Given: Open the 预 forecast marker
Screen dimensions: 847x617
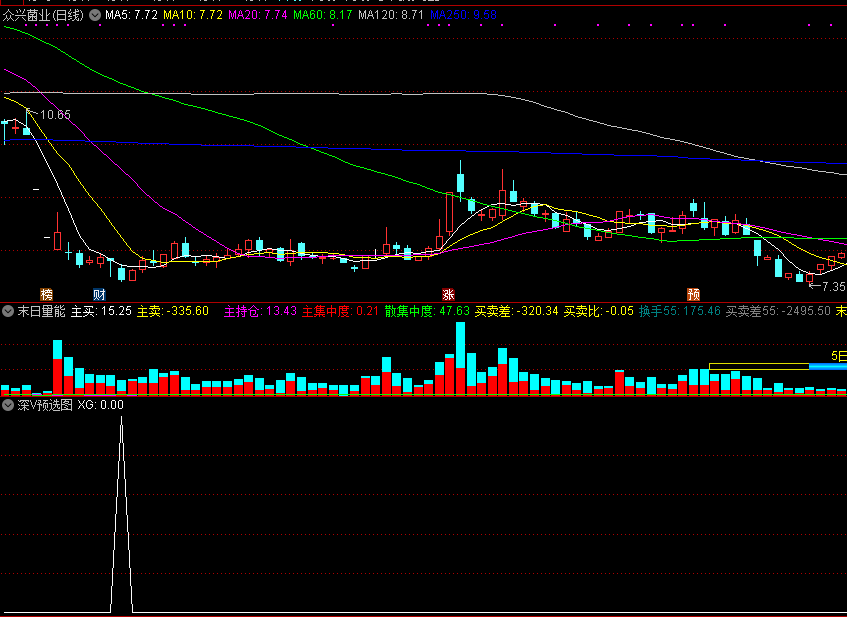Looking at the screenshot, I should pos(694,294).
